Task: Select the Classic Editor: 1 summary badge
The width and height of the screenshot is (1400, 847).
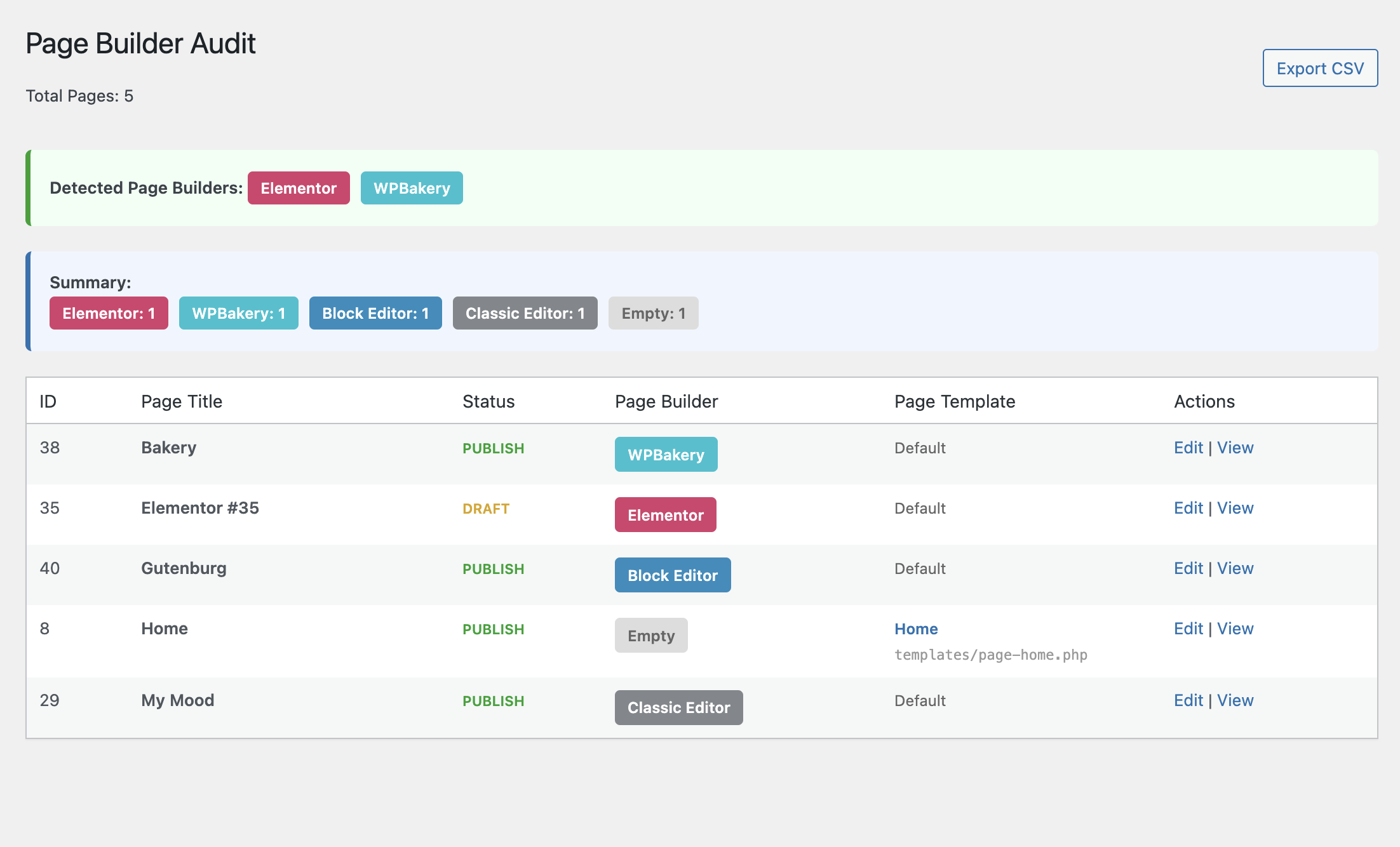Action: (525, 313)
